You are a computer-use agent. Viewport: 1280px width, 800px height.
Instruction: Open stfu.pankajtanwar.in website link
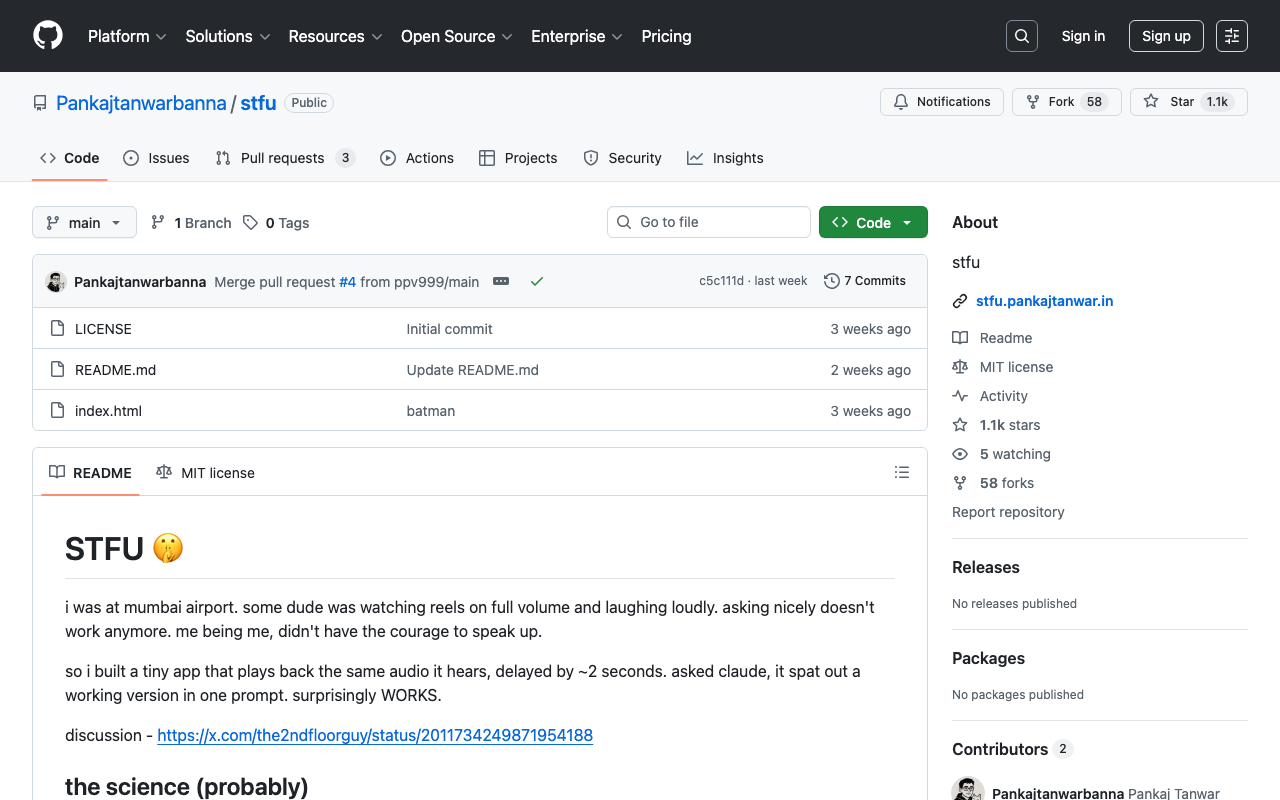pos(1044,301)
